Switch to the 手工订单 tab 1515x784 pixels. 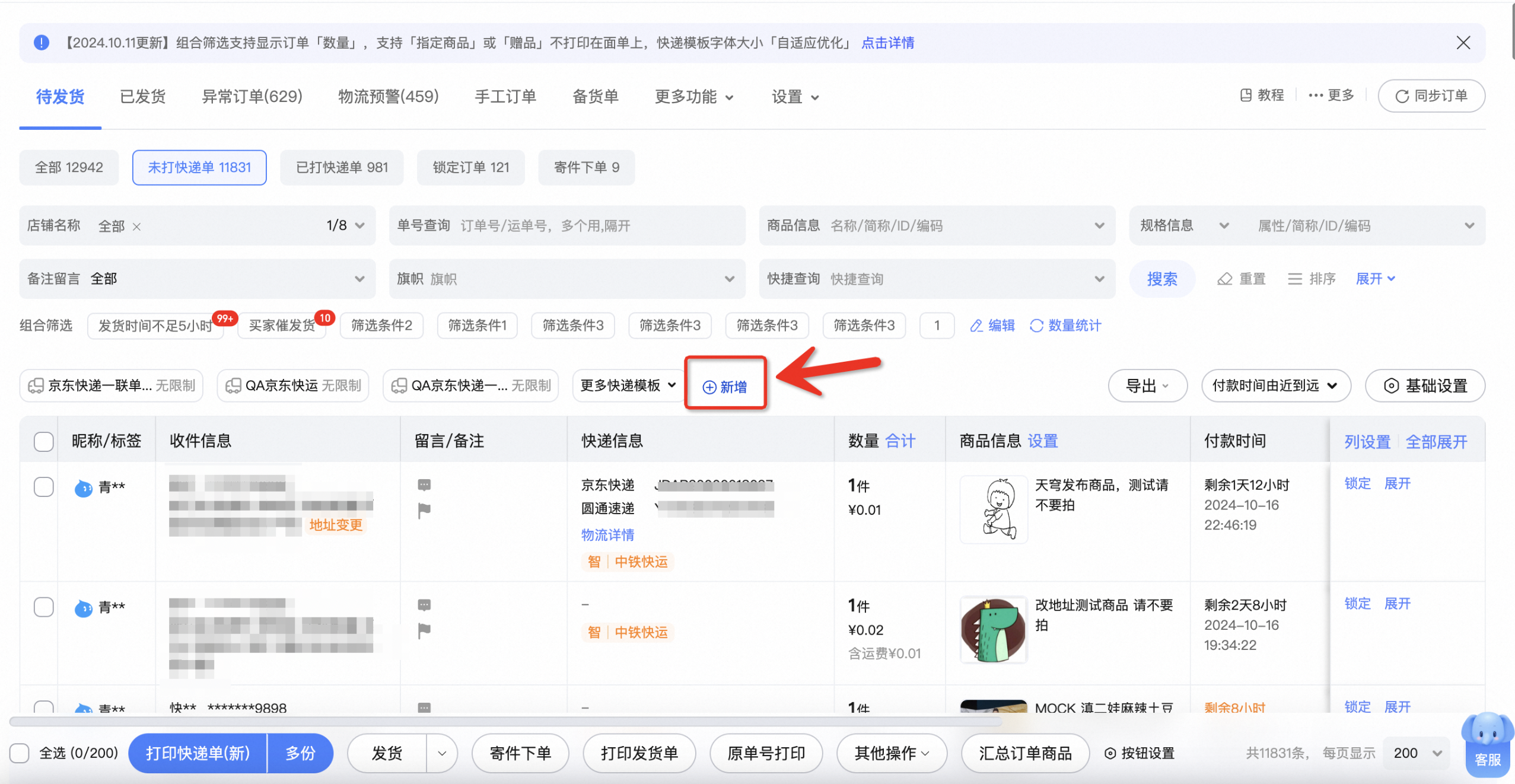point(505,97)
